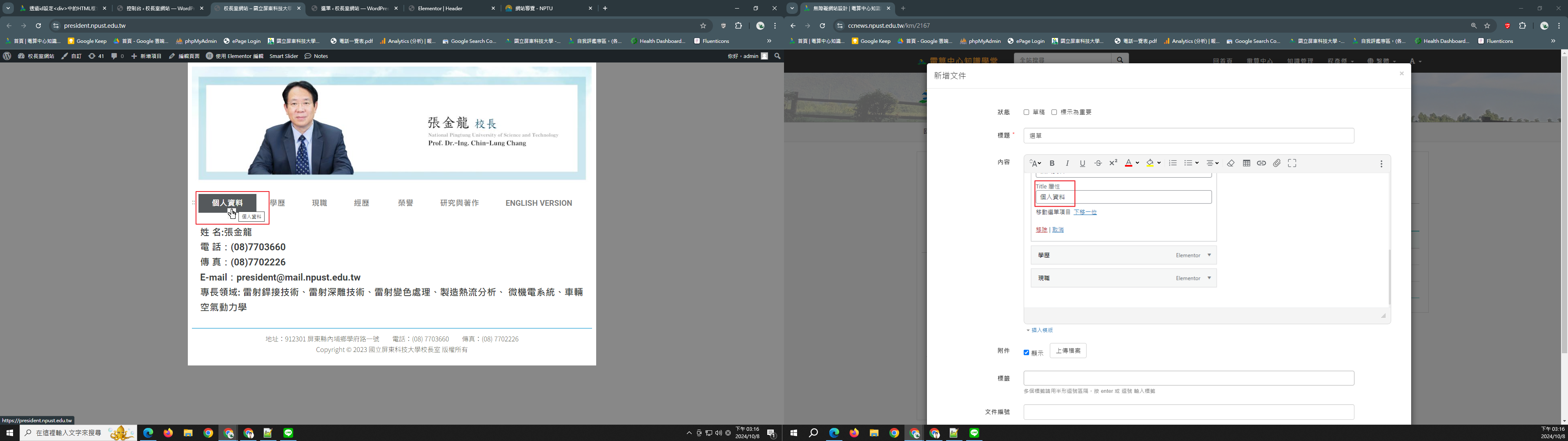This screenshot has width=1568, height=441.
Task: Click the insert link icon
Action: (x=1261, y=163)
